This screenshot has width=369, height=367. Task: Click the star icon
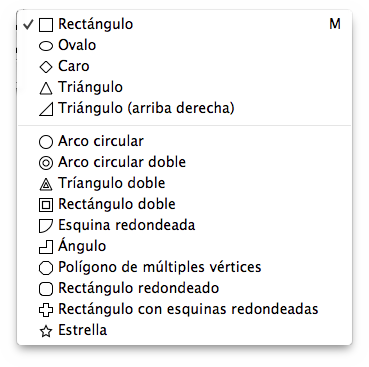(x=46, y=331)
